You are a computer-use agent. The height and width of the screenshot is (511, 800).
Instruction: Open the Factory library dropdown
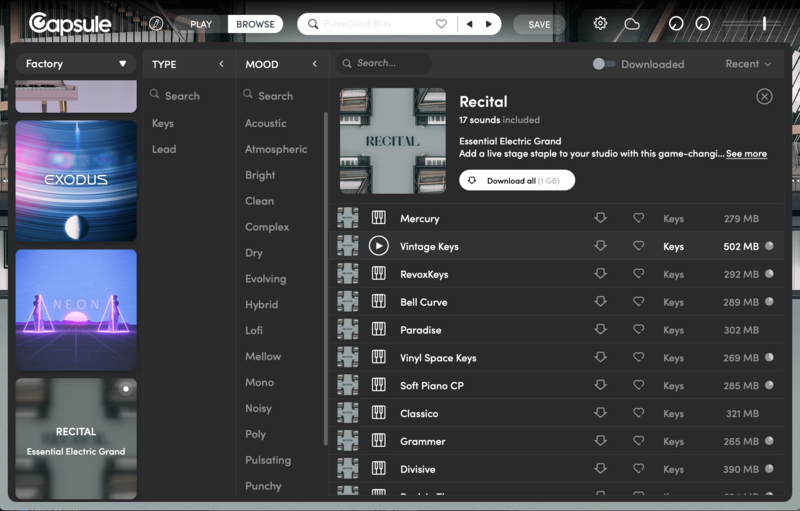[x=76, y=64]
